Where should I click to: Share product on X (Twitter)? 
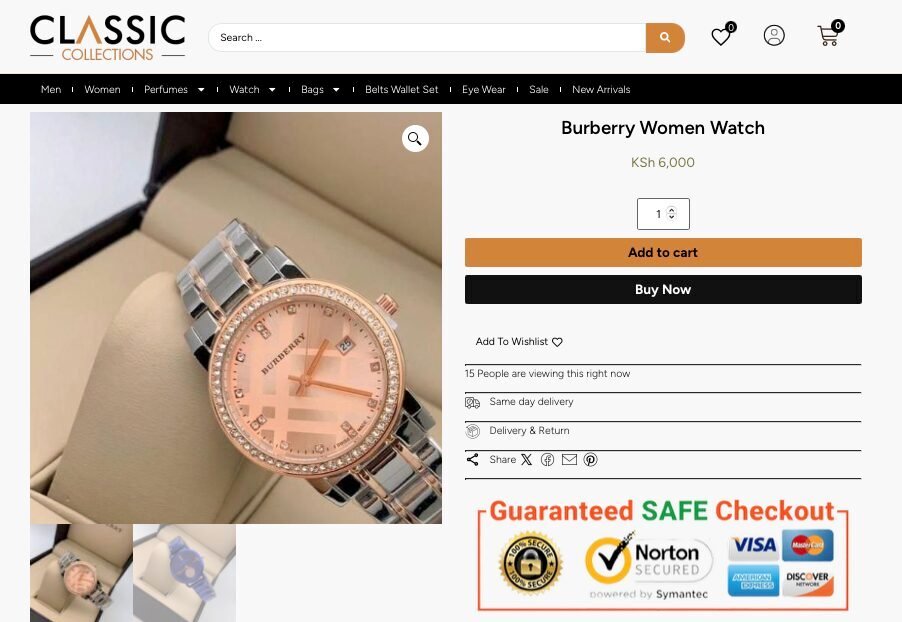point(526,460)
